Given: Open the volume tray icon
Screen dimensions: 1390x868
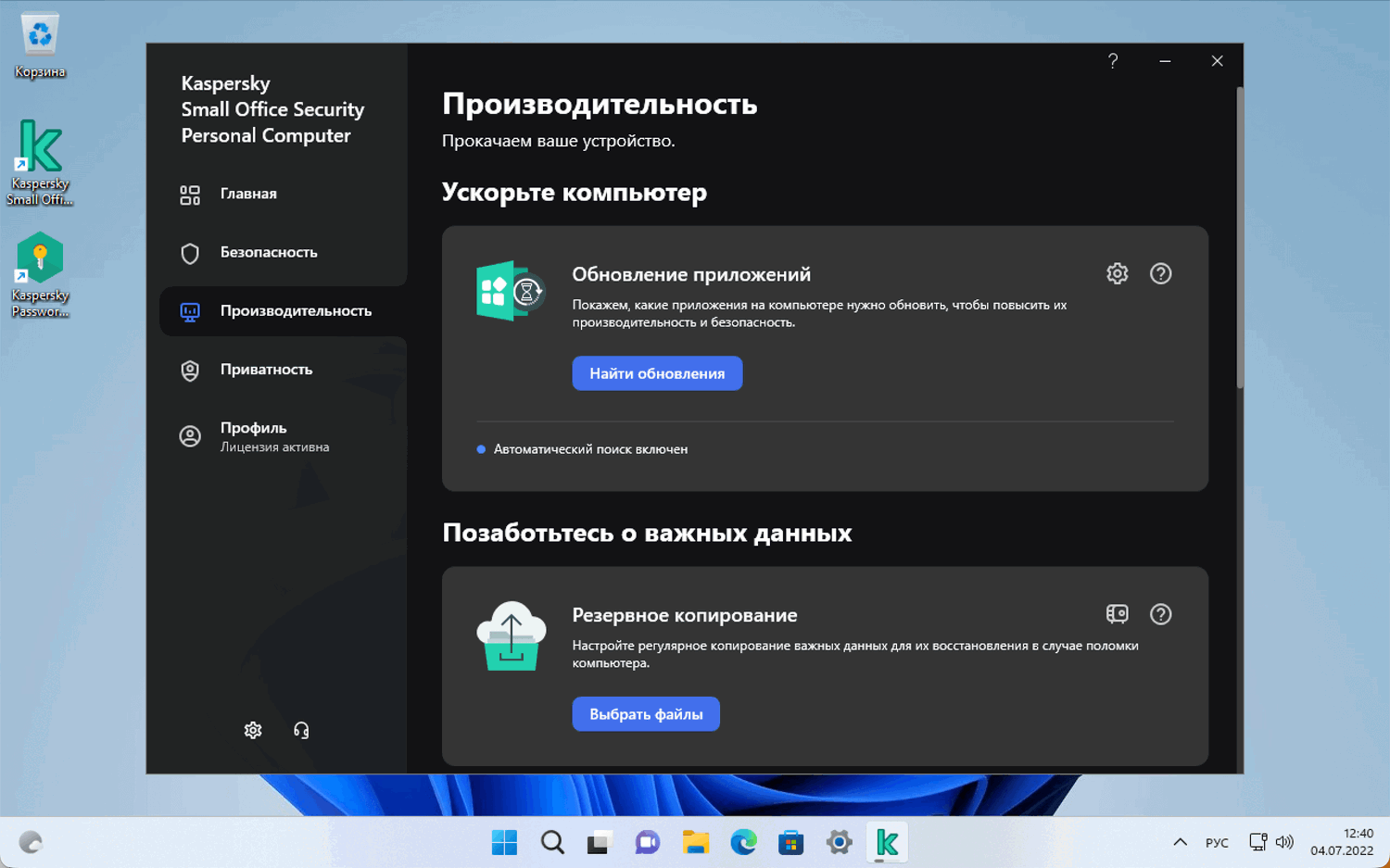Looking at the screenshot, I should point(1284,842).
